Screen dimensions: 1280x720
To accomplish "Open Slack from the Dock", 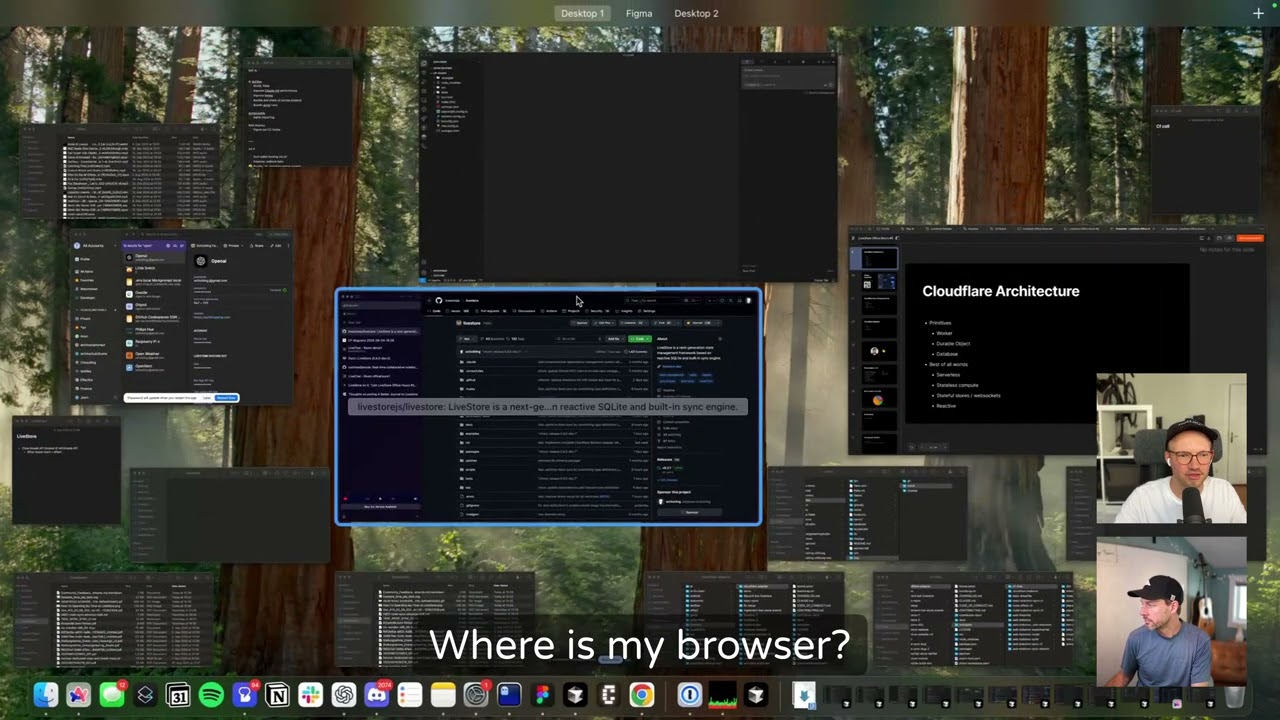I will pos(310,695).
